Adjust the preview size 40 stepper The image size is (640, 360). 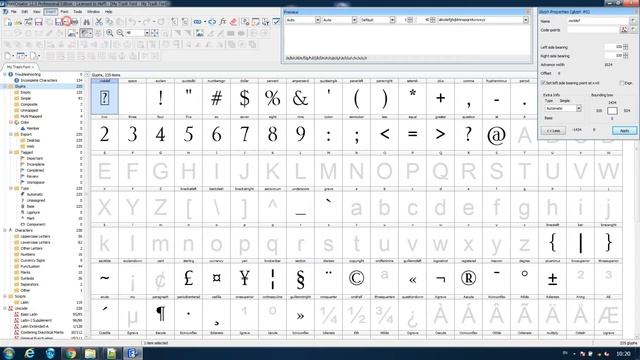coord(432,20)
